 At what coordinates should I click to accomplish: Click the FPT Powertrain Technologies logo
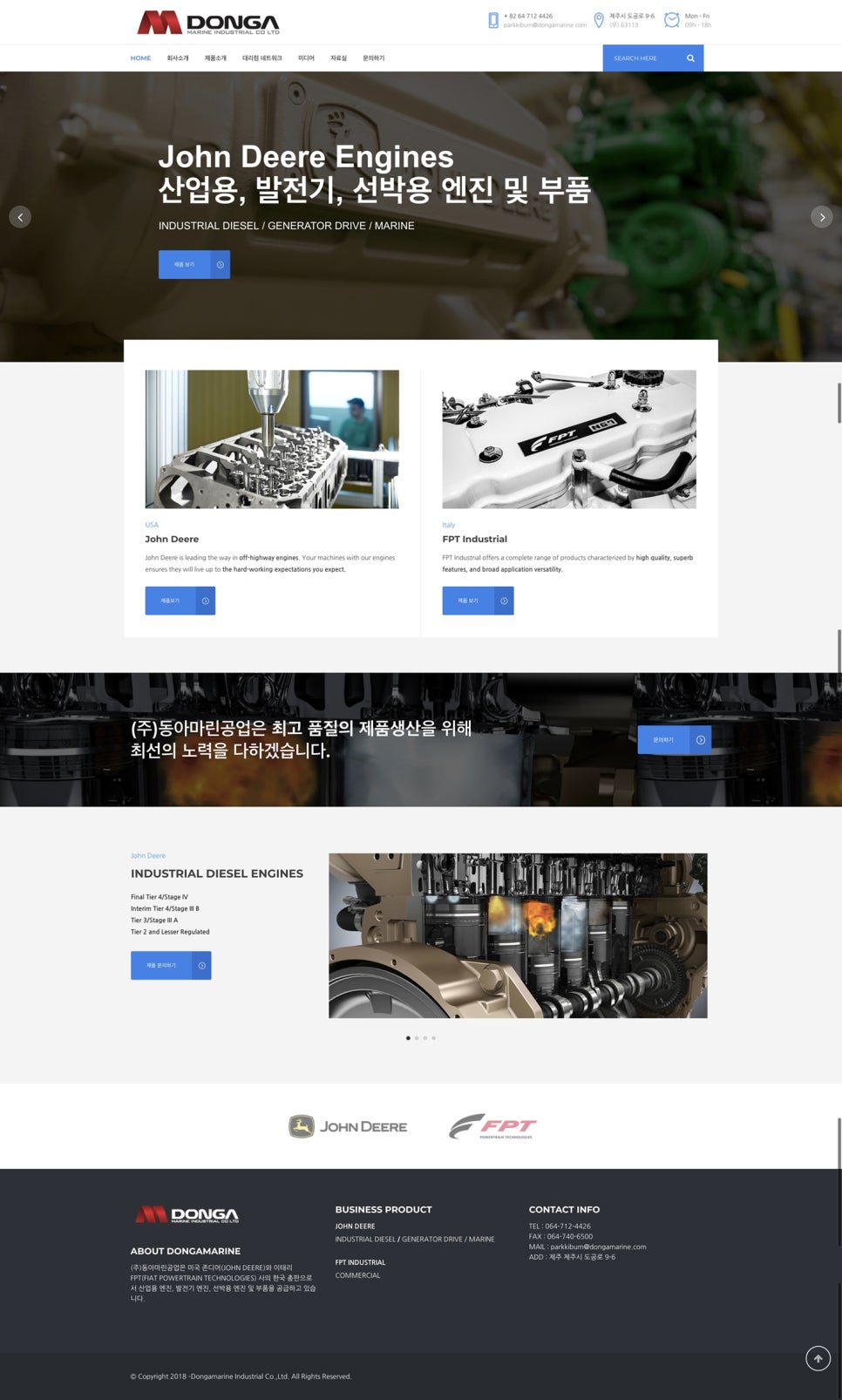[x=492, y=1126]
